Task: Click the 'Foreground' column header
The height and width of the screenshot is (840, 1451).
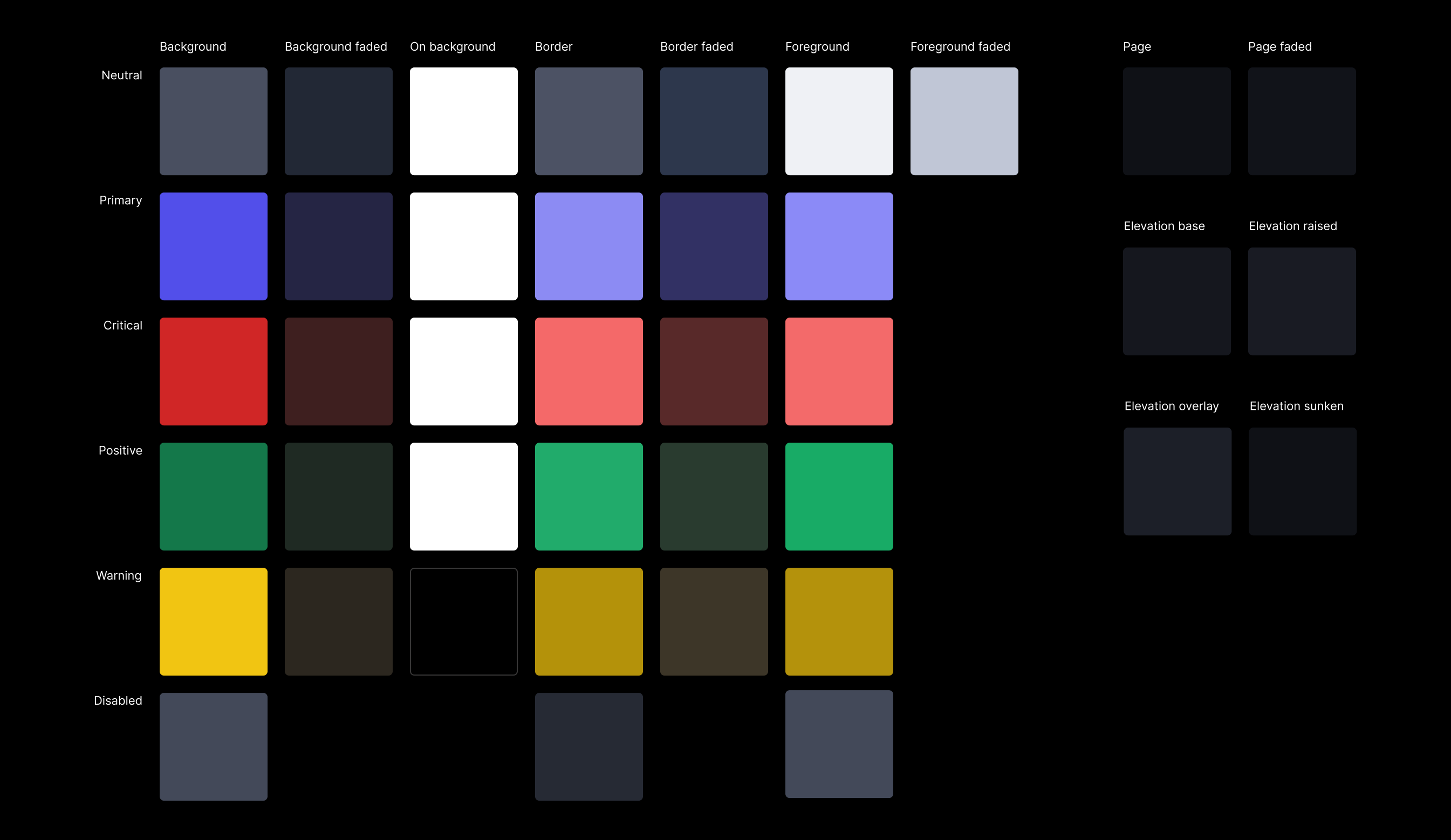Action: click(817, 46)
